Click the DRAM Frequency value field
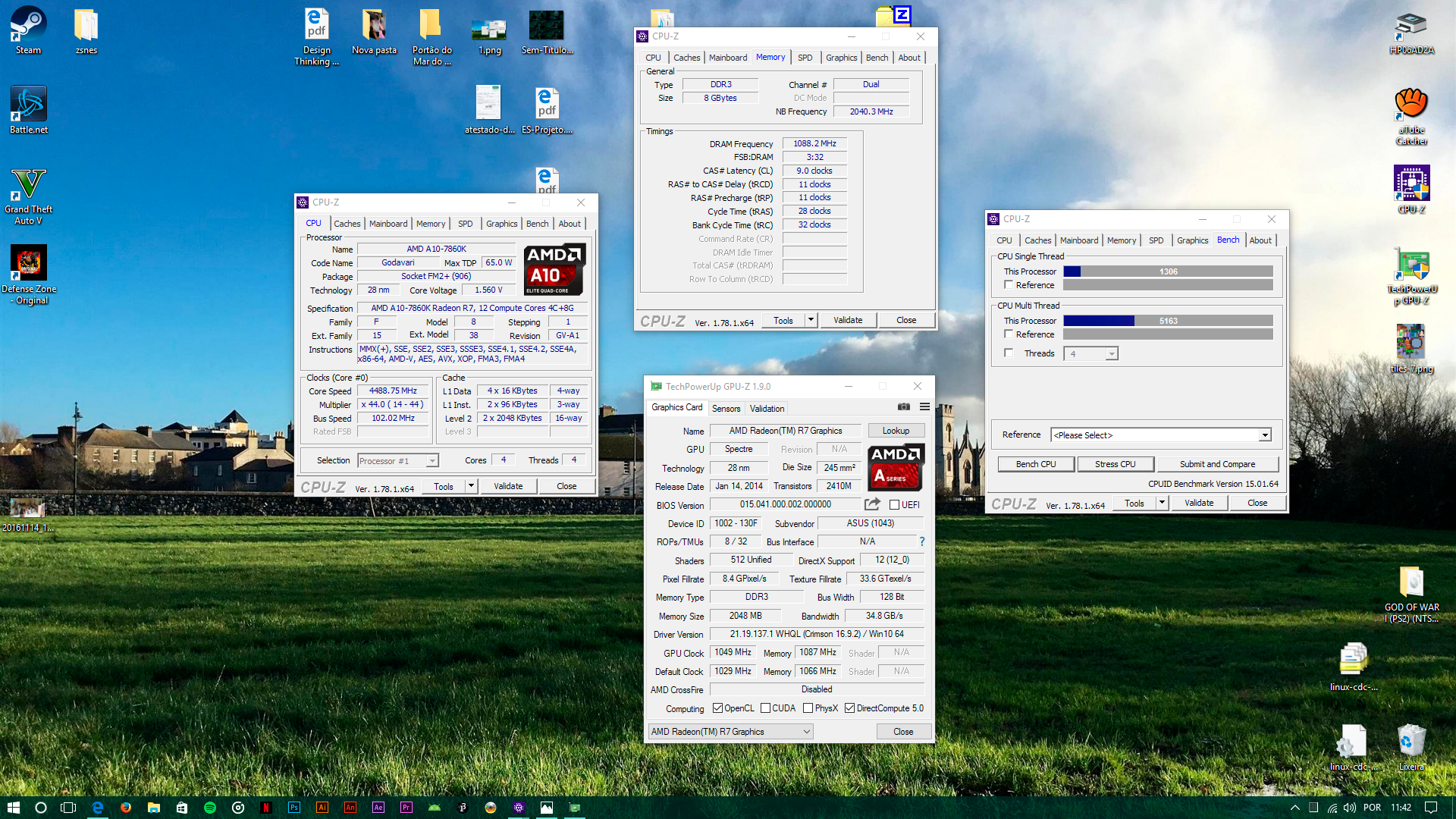The height and width of the screenshot is (819, 1456). pos(814,143)
